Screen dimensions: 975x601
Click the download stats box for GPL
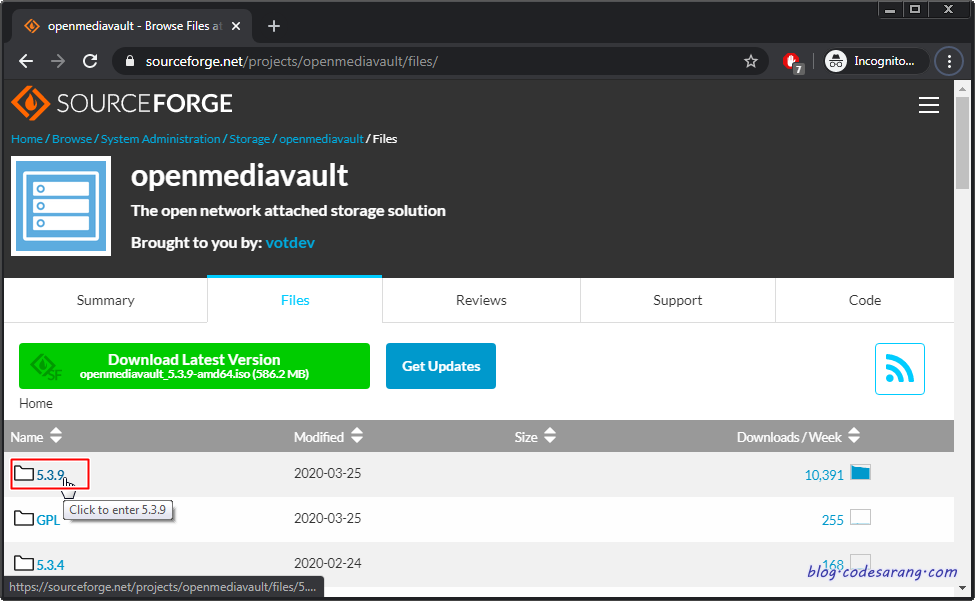[x=861, y=517]
